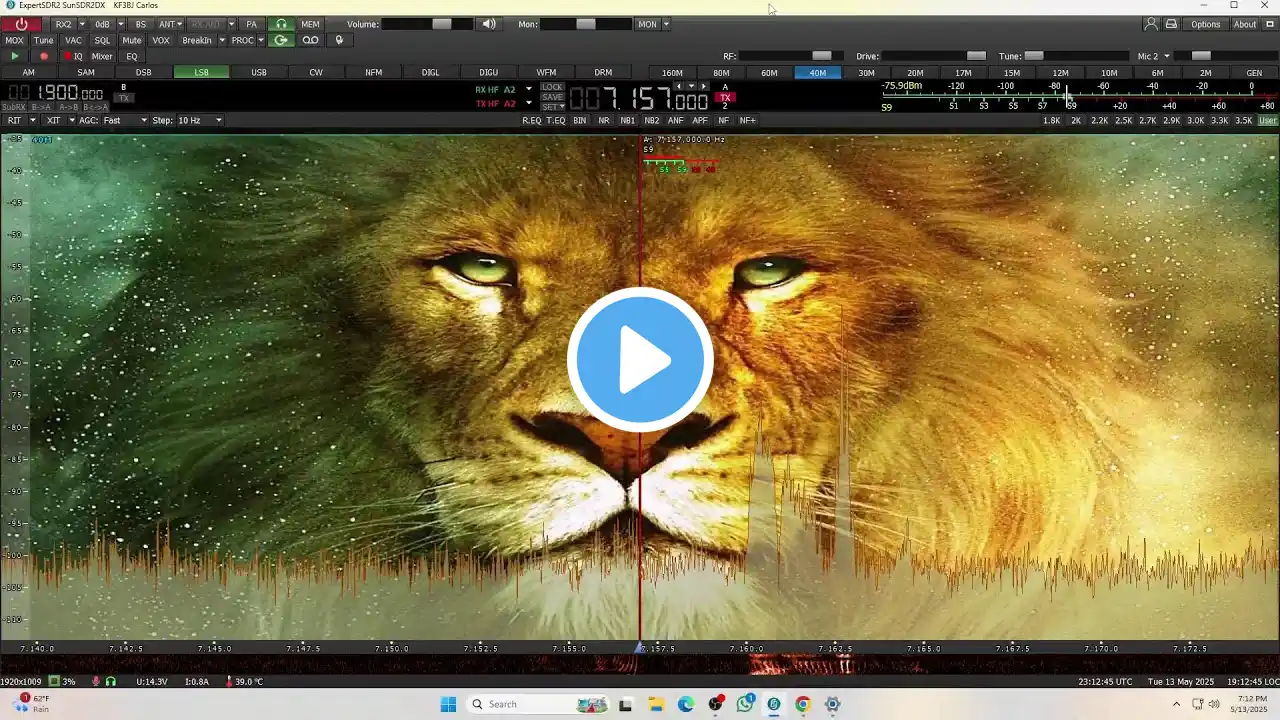Switch to the 80M band
Viewport: 1280px width, 720px height.
(x=721, y=72)
